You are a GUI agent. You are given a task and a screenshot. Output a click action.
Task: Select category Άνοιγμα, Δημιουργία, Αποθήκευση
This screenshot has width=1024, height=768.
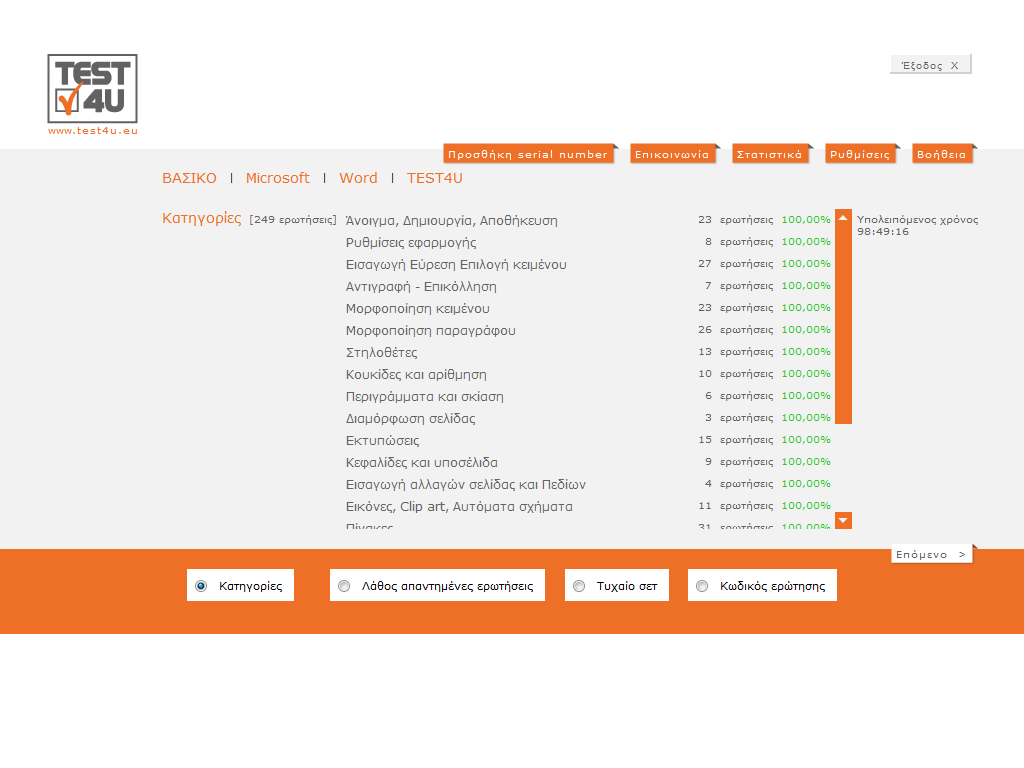point(451,221)
